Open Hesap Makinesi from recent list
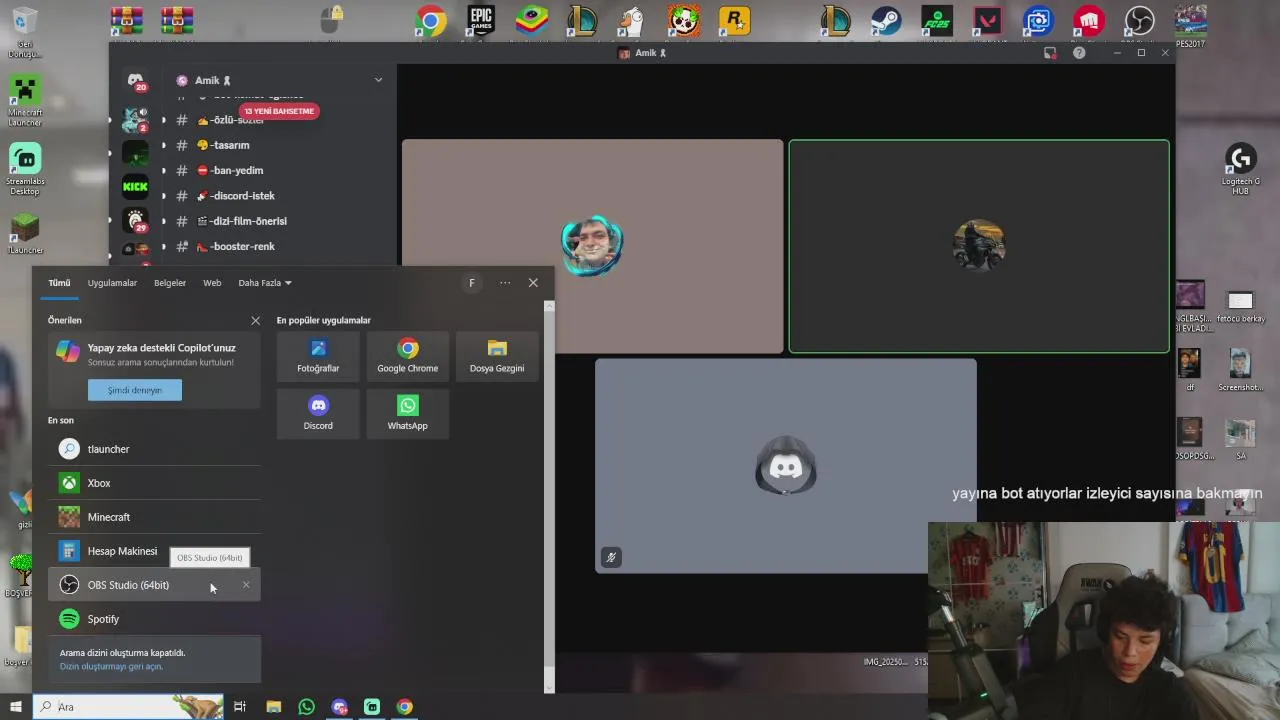 (x=154, y=551)
